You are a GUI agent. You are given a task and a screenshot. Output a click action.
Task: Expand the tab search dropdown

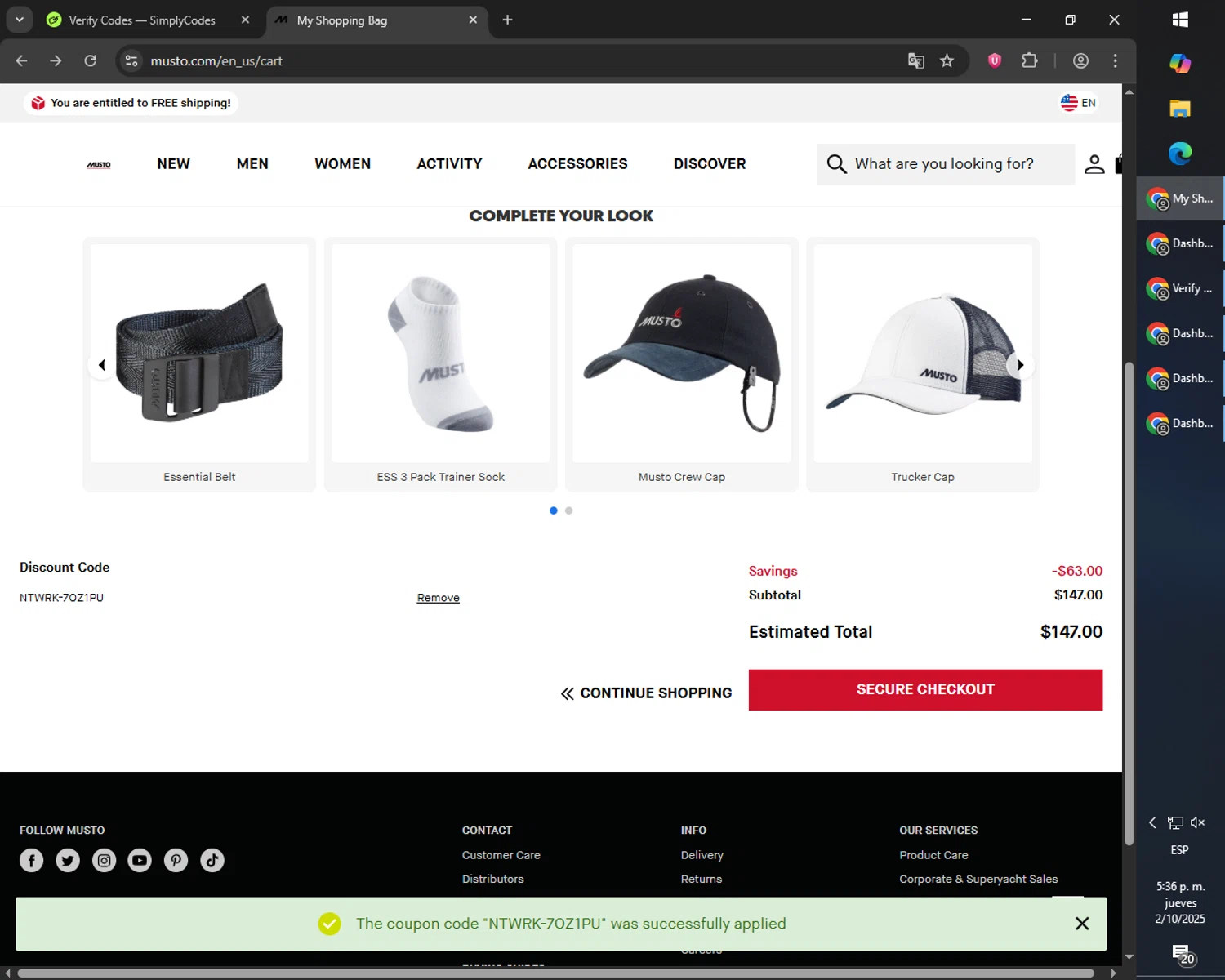[19, 20]
